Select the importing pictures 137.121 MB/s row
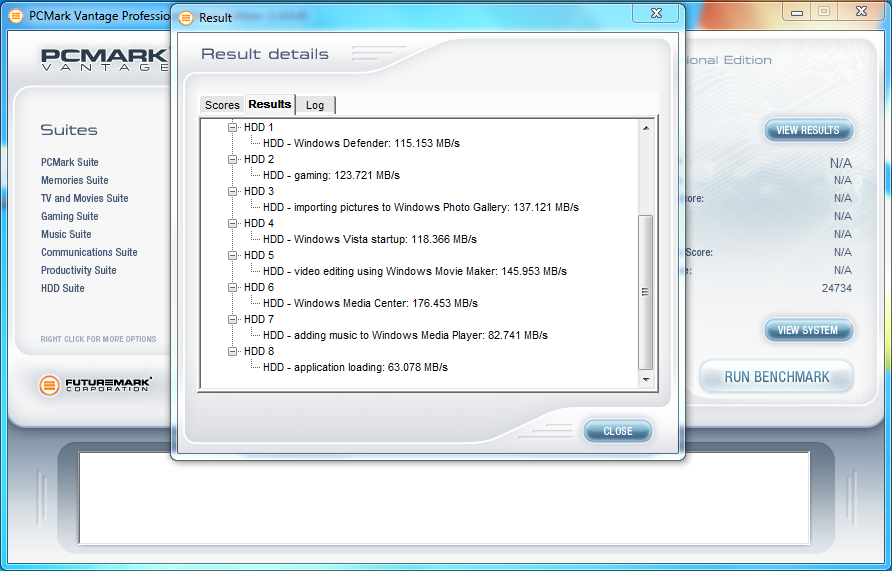Image resolution: width=892 pixels, height=571 pixels. tap(420, 207)
